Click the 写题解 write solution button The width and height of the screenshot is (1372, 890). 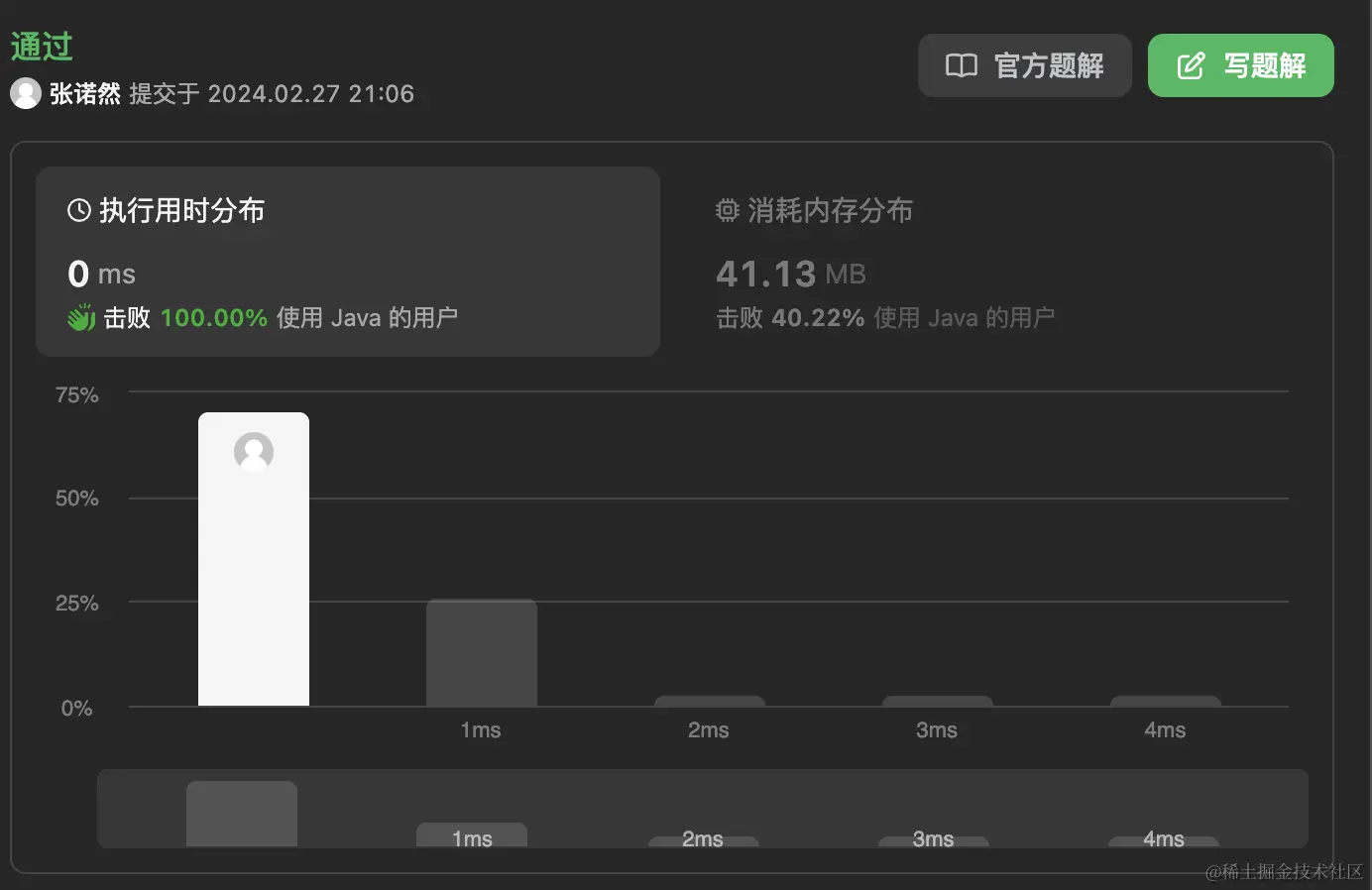(x=1240, y=65)
